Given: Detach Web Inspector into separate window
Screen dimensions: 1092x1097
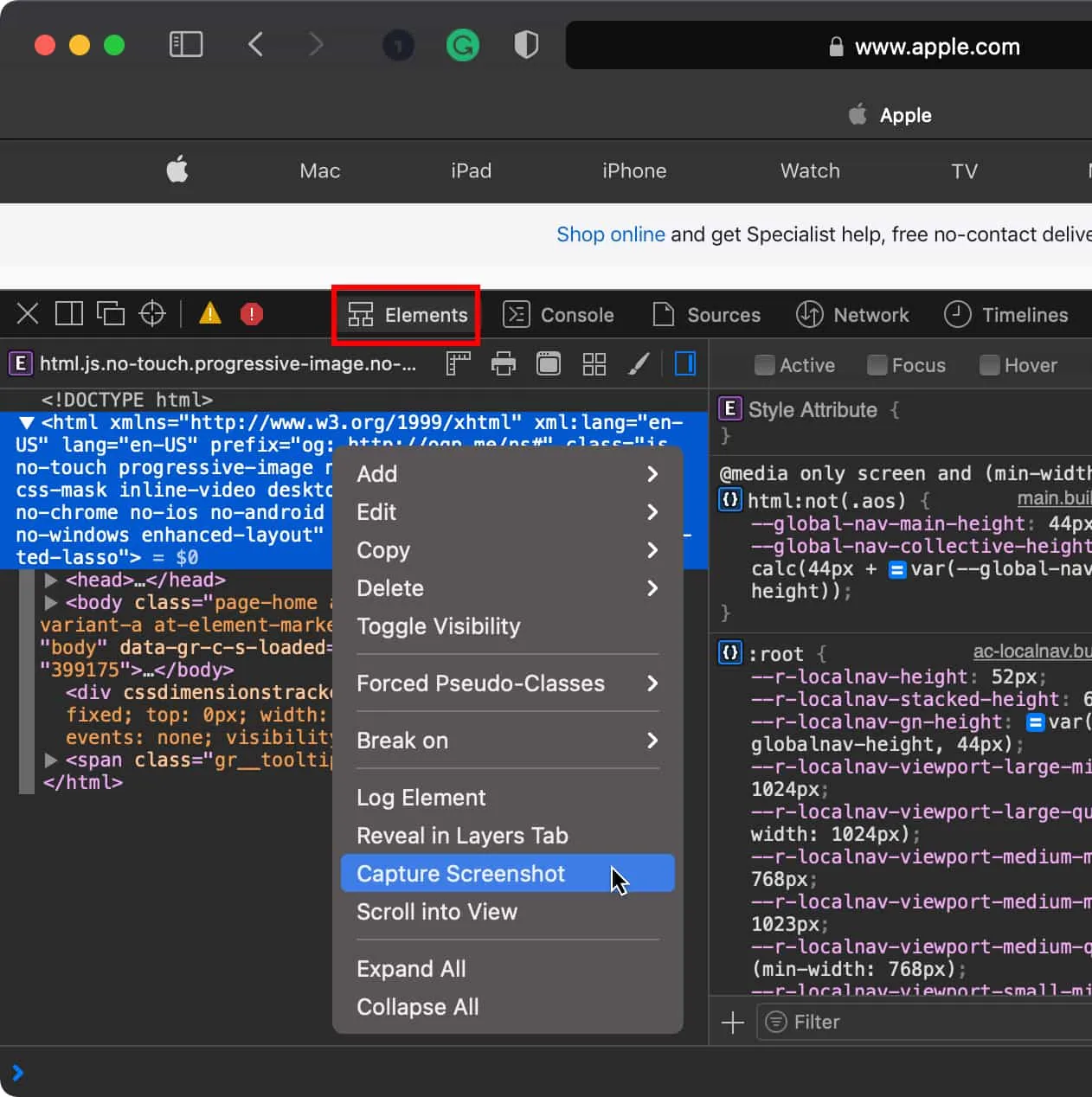Looking at the screenshot, I should pos(111,313).
